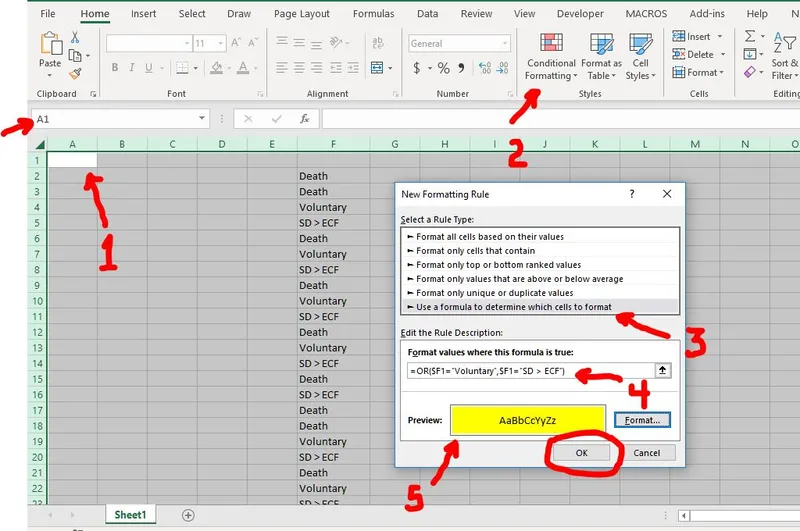Apply the Font Color button
The height and width of the screenshot is (531, 800).
point(243,67)
